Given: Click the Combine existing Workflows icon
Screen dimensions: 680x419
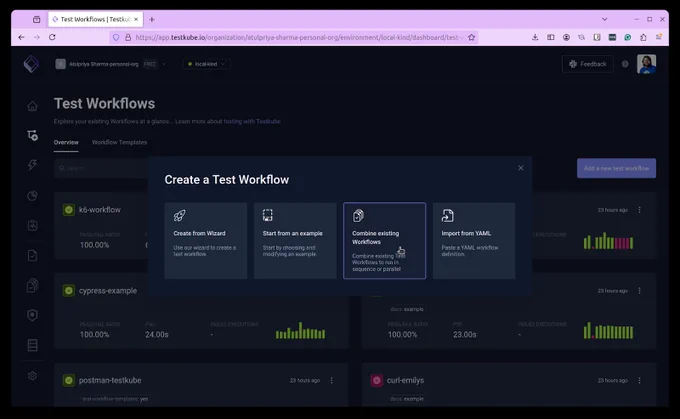Looking at the screenshot, I should 358,215.
